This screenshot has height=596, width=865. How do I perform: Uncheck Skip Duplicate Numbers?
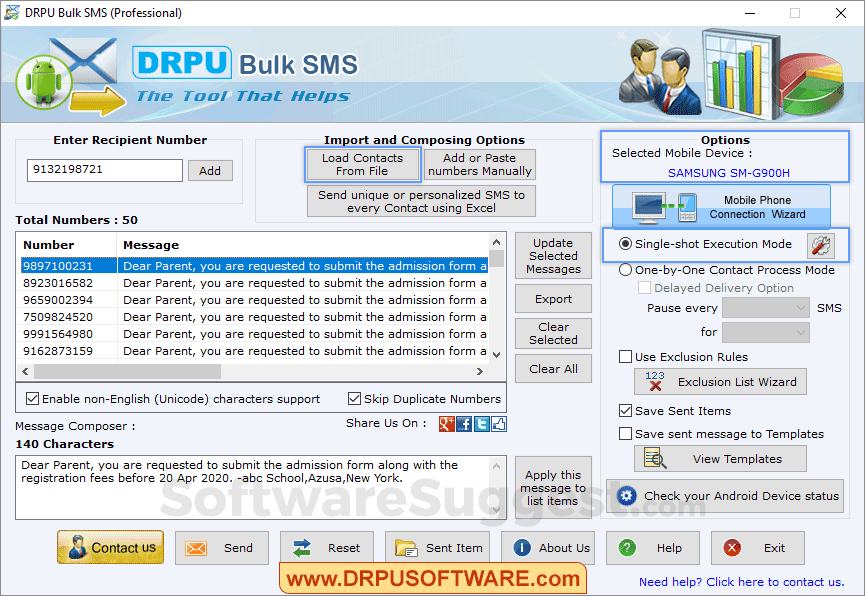coord(354,398)
